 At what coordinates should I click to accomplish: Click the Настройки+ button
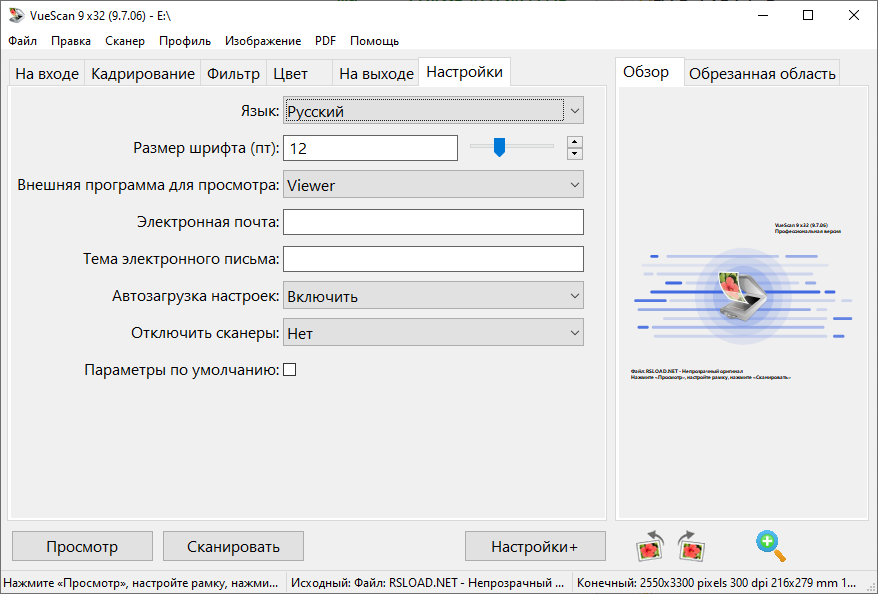535,546
